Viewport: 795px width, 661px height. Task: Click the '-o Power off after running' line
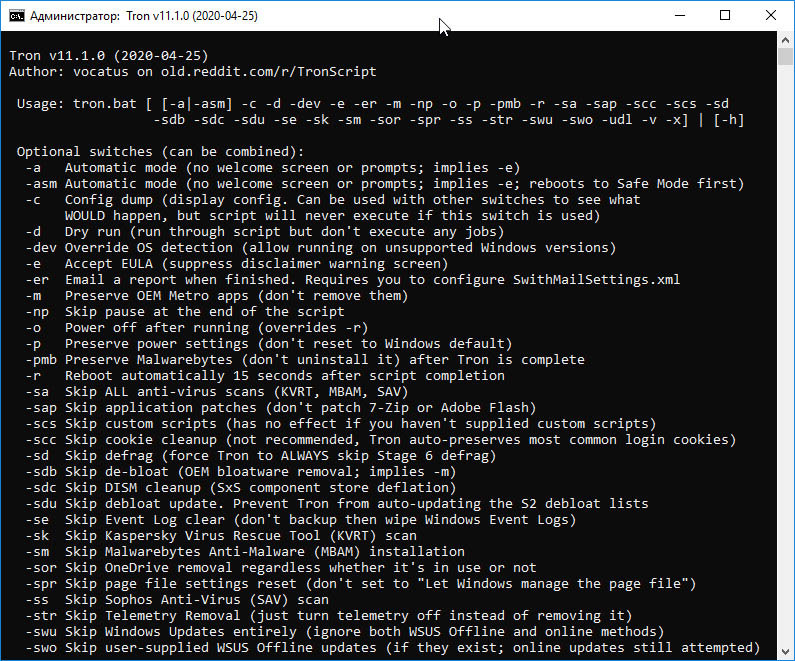(x=197, y=327)
